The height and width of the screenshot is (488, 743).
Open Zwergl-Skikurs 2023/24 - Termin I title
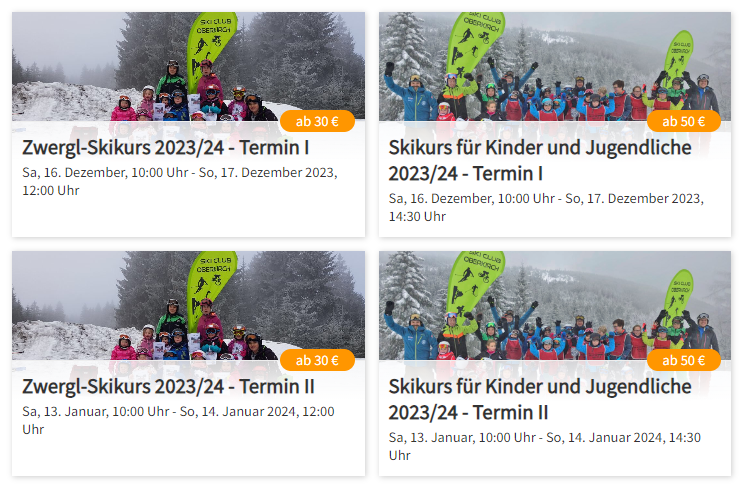tap(165, 147)
